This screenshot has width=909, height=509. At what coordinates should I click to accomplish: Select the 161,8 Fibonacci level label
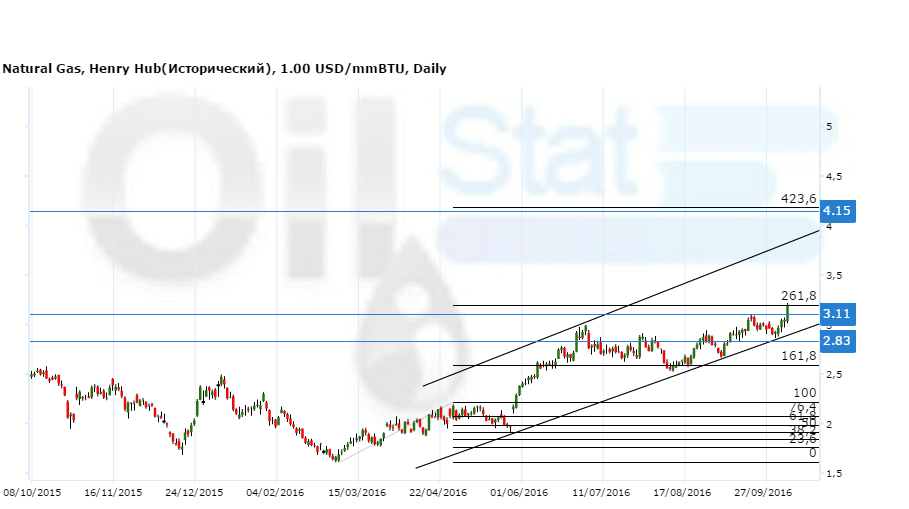click(x=799, y=356)
